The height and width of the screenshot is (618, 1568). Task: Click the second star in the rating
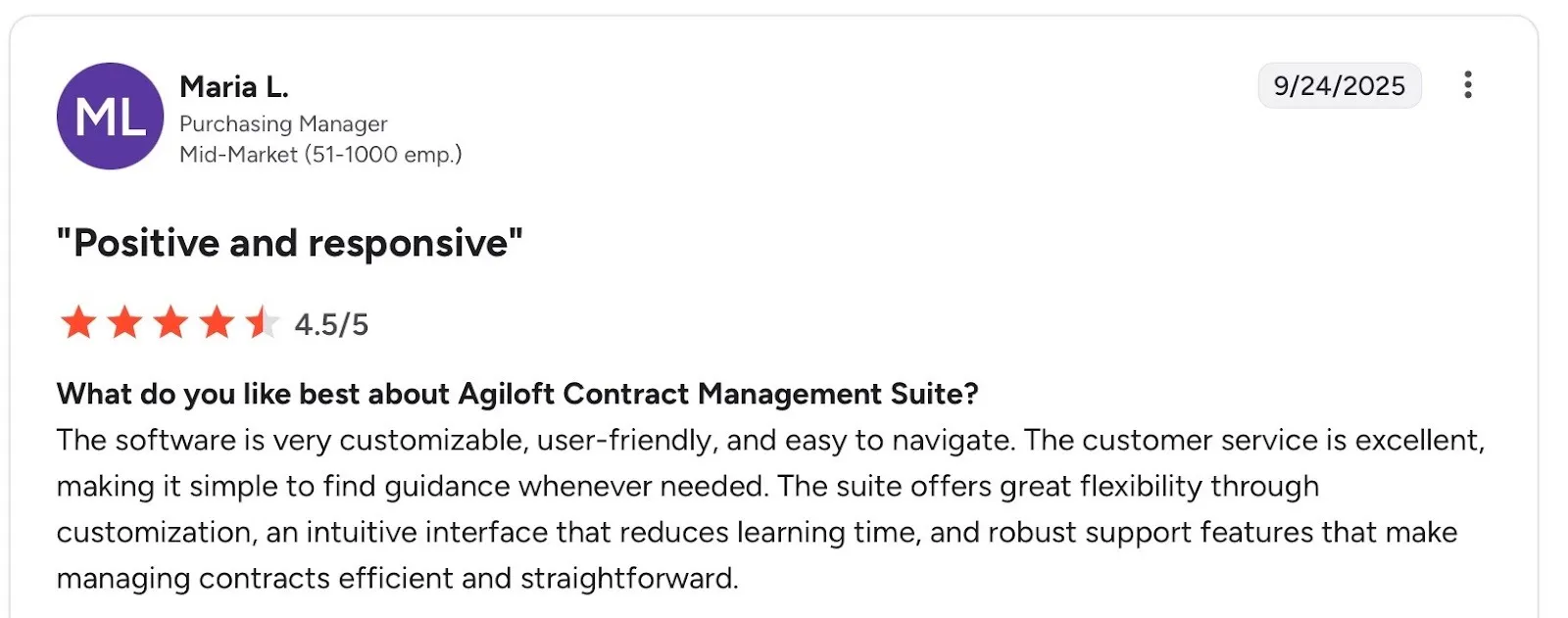pyautogui.click(x=124, y=323)
